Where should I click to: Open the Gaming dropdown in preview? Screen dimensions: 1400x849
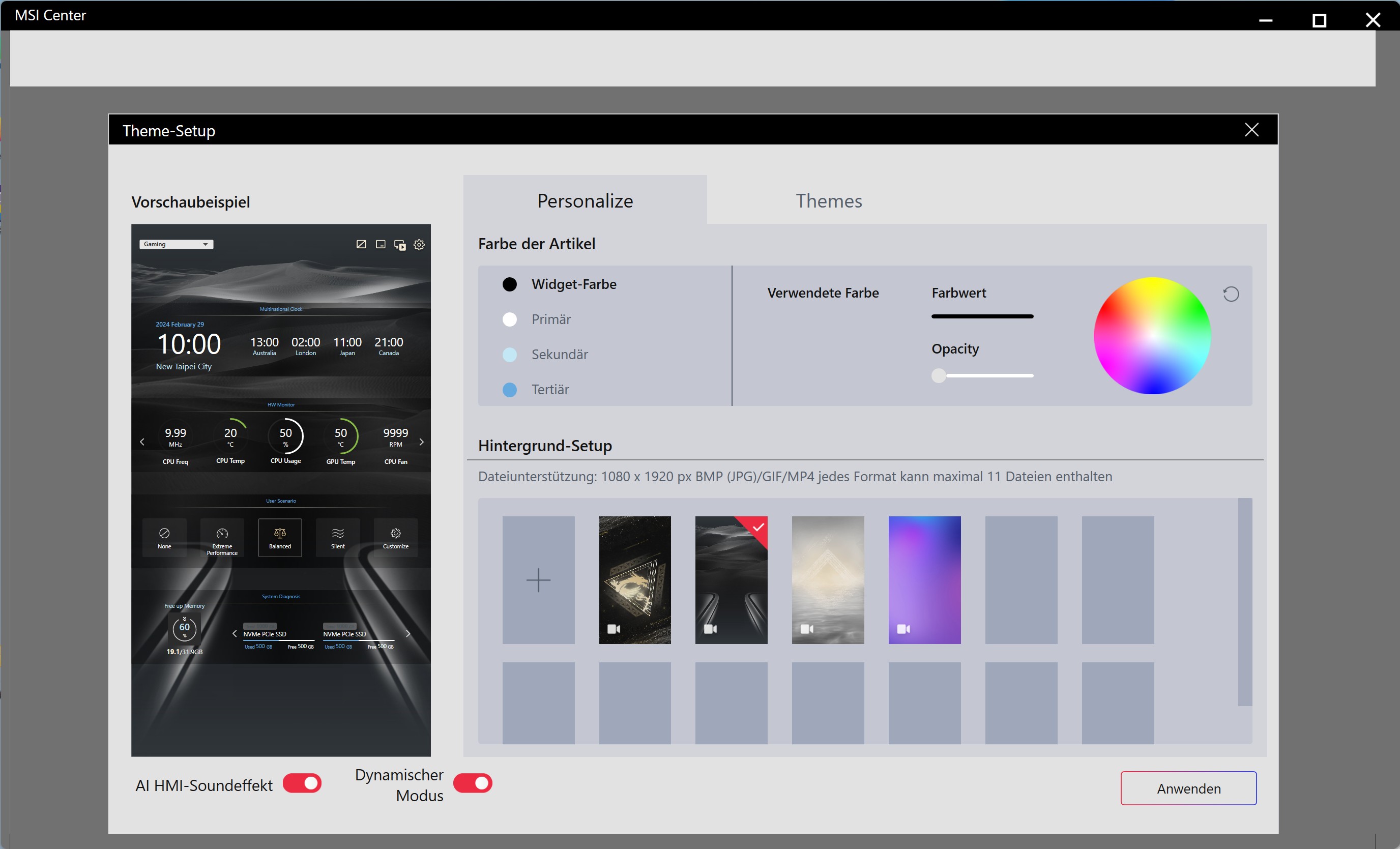(x=176, y=244)
